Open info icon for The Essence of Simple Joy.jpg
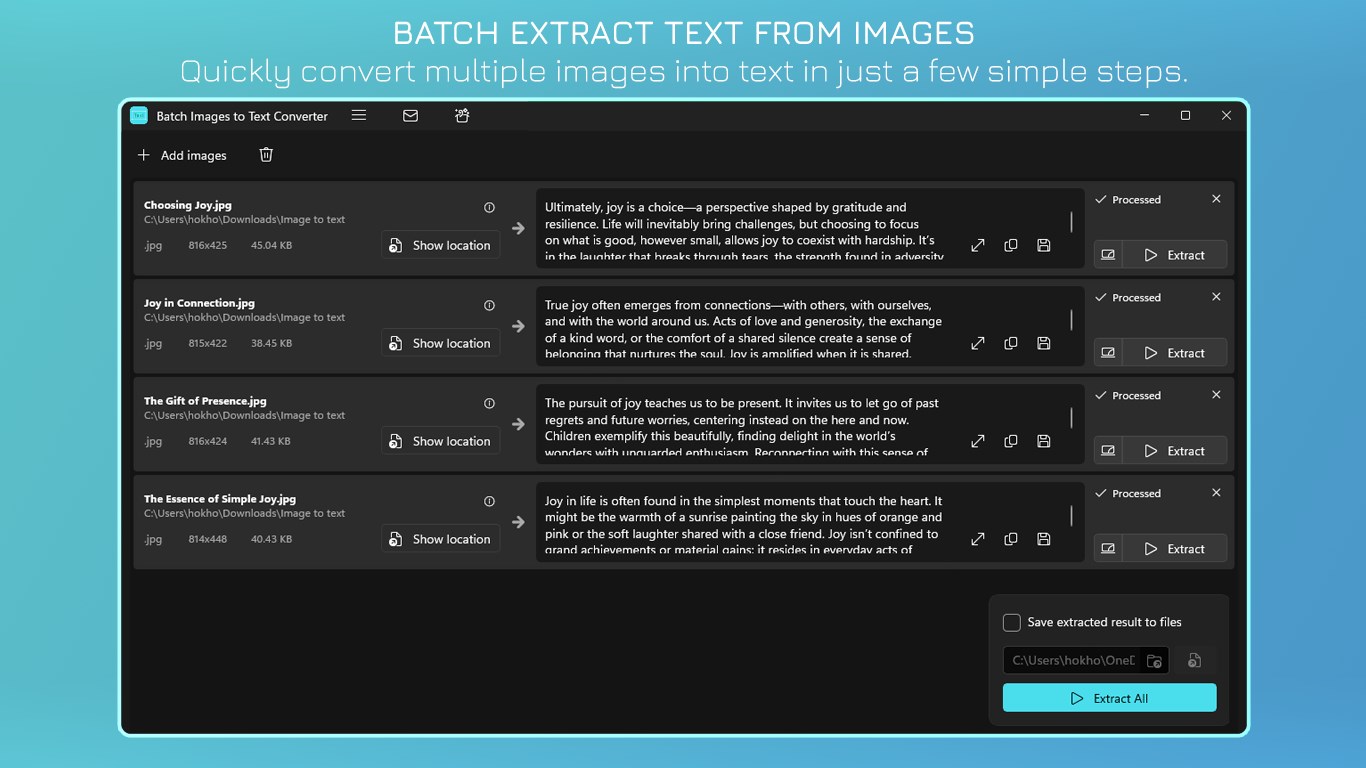This screenshot has width=1366, height=768. 489,502
